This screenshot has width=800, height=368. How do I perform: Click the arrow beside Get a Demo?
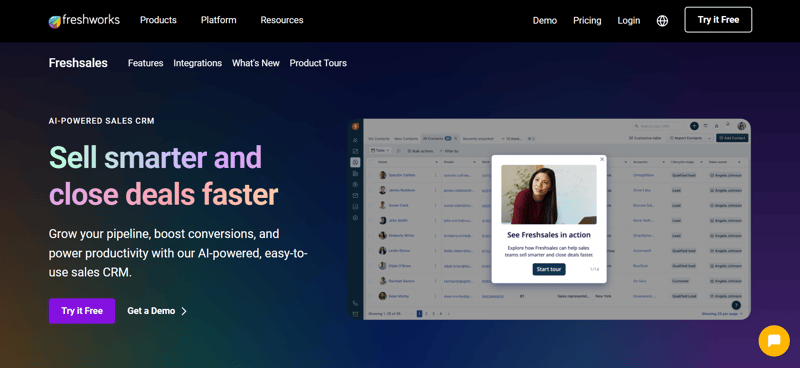[184, 311]
